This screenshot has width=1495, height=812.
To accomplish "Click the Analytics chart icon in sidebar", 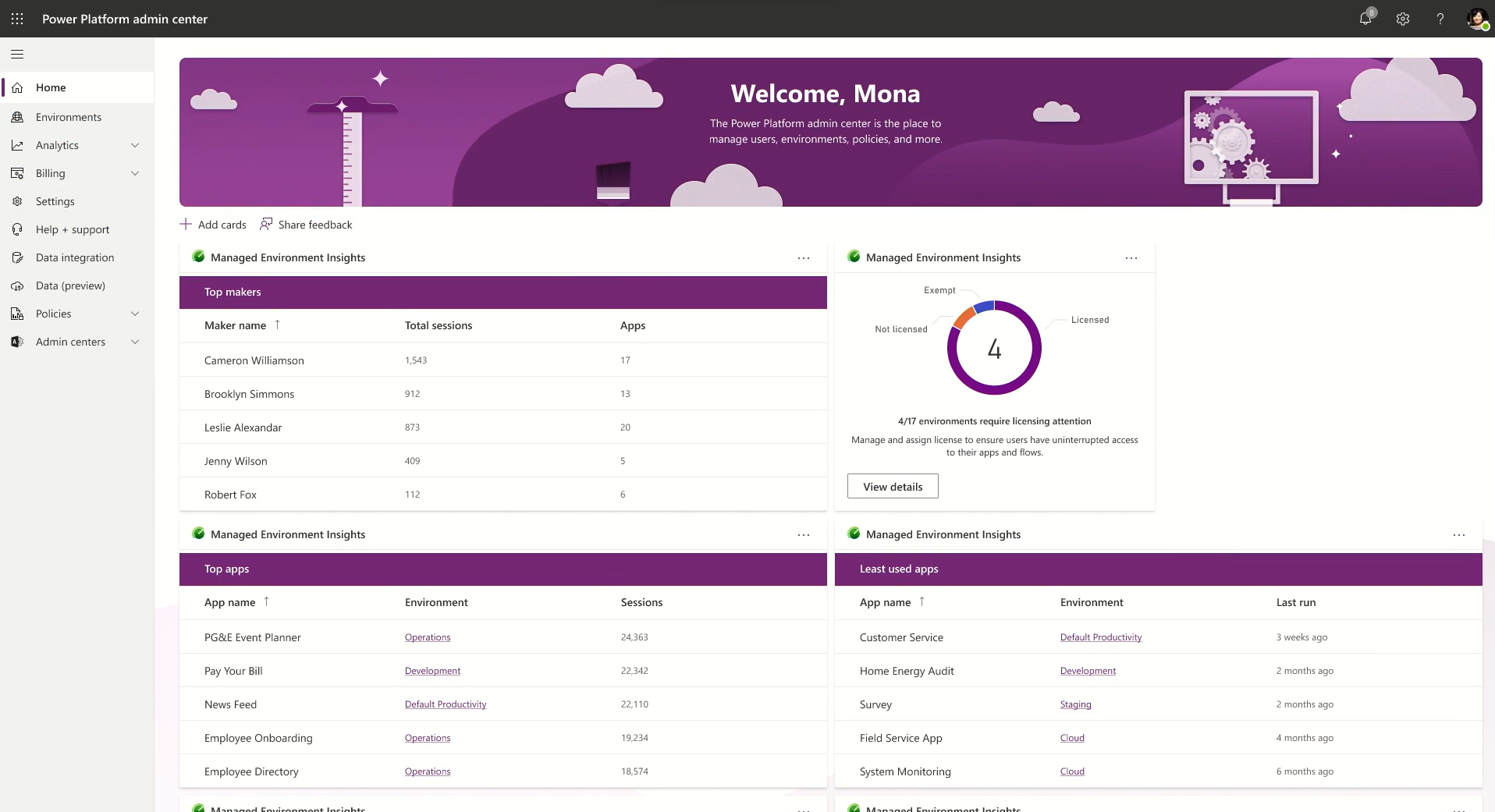I will click(17, 145).
